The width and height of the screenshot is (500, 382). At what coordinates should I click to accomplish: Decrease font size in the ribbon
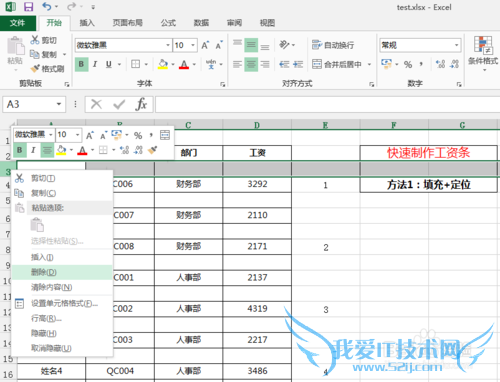219,45
